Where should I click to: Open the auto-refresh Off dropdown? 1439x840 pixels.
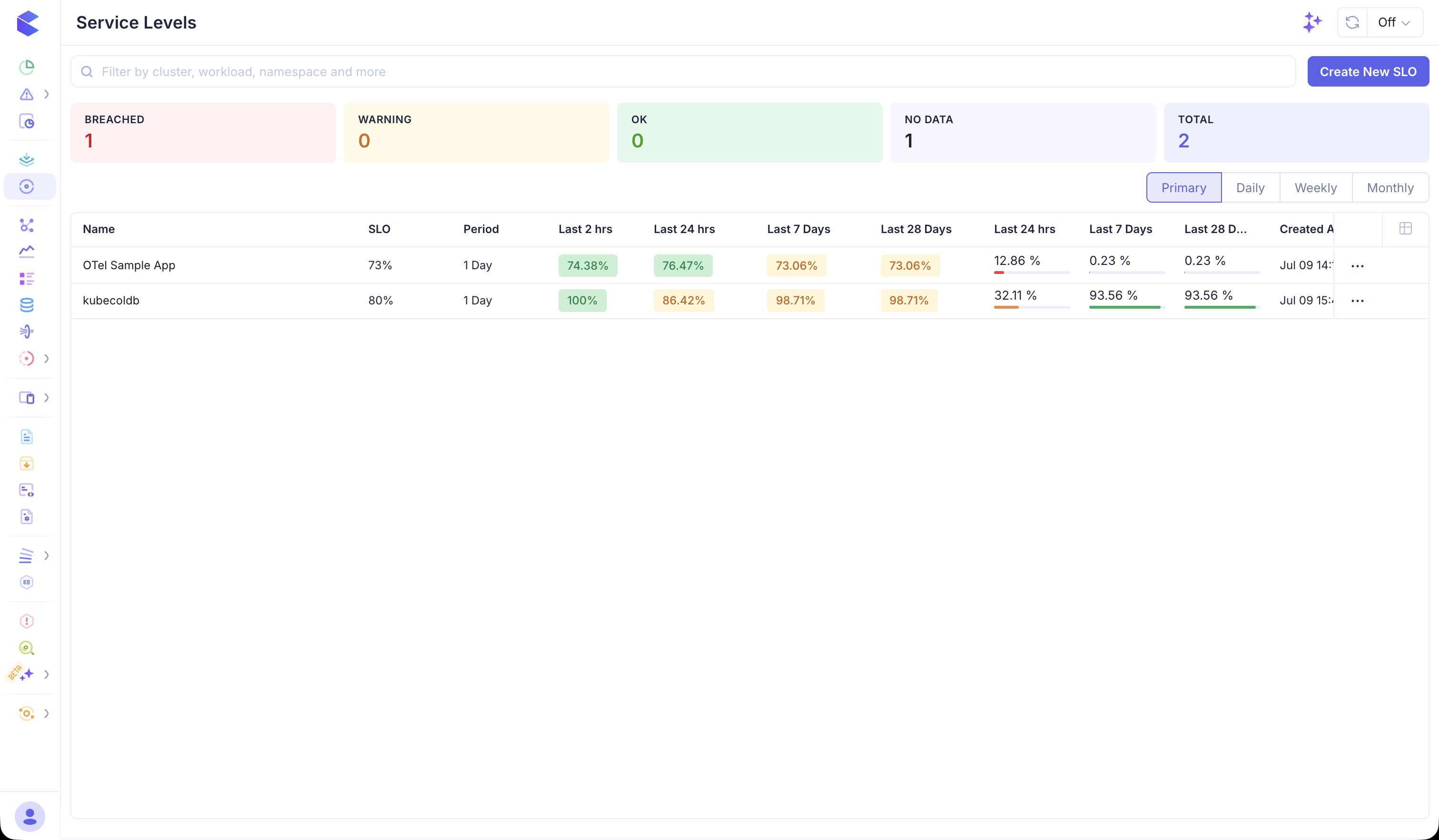click(1394, 22)
